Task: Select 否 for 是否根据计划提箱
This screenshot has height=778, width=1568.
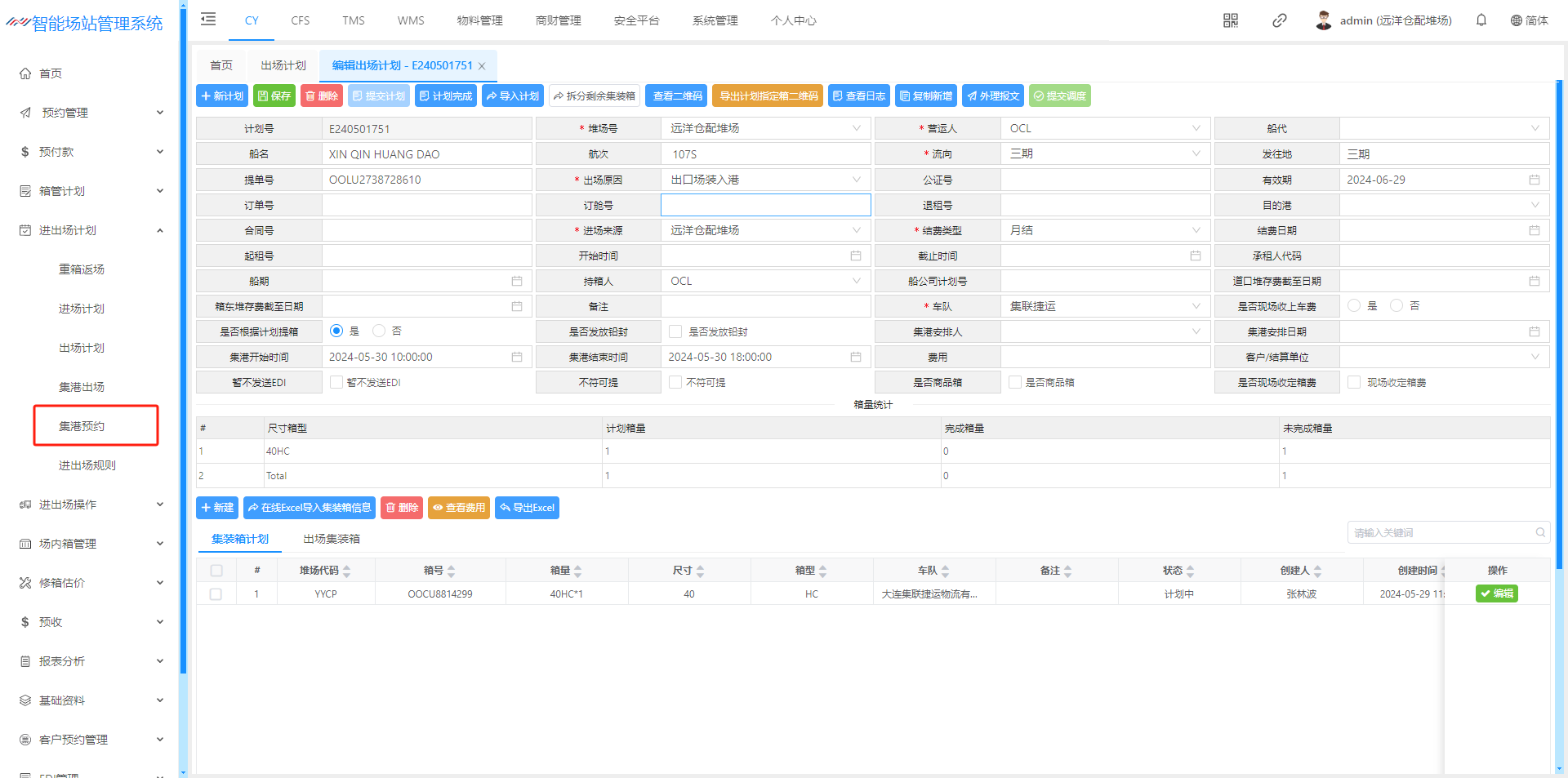Action: tap(379, 331)
